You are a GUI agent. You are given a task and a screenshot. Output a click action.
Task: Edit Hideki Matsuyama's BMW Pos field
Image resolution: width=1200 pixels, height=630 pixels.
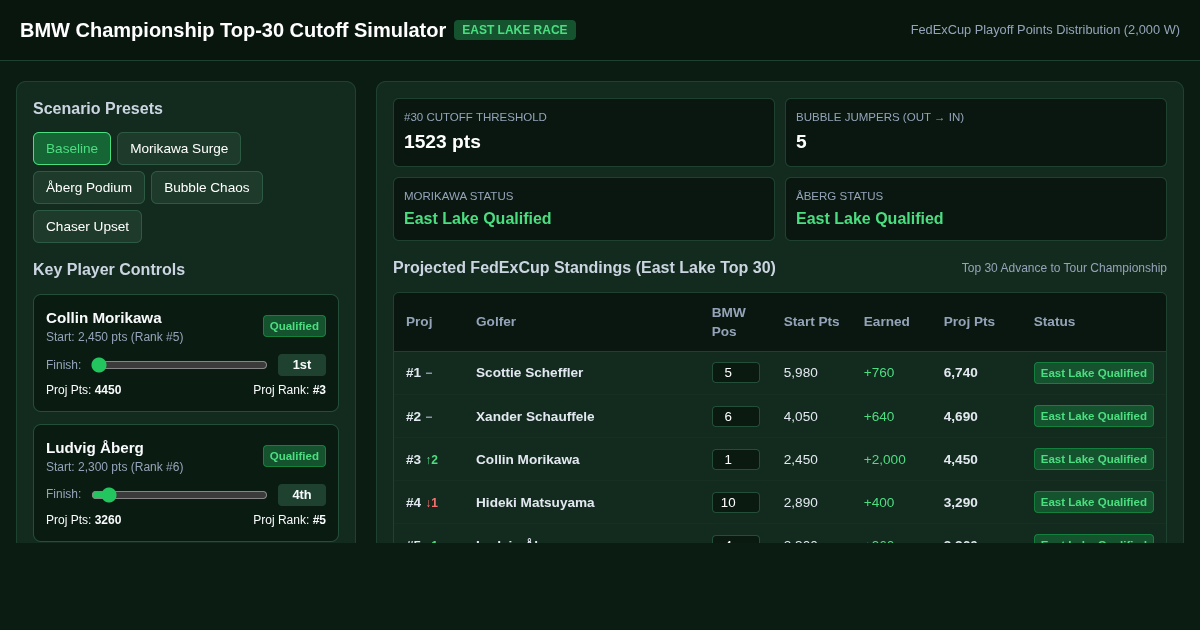tap(735, 502)
